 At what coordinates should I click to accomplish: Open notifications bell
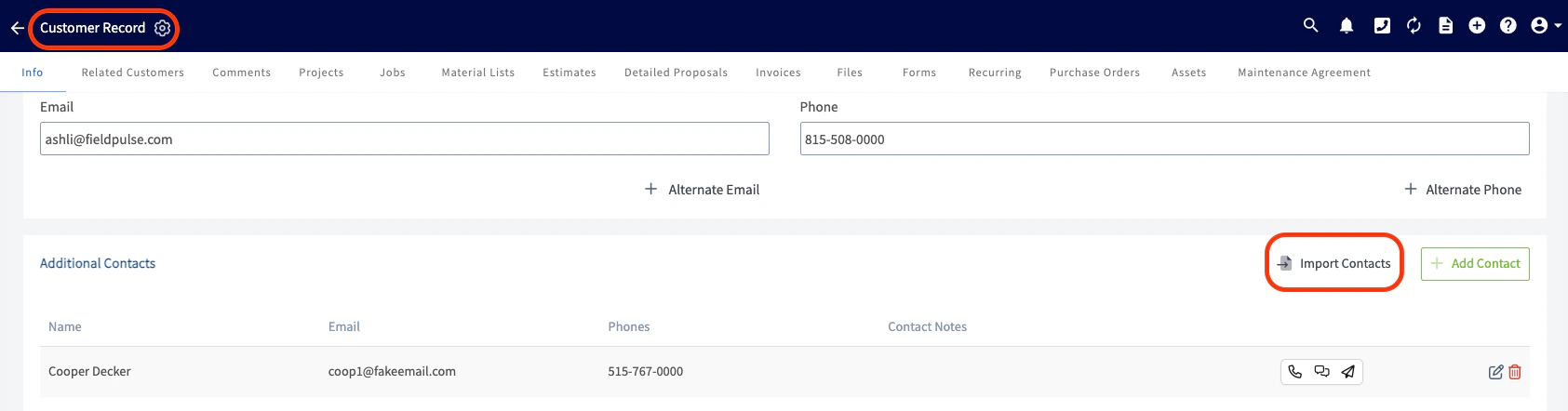[1346, 26]
